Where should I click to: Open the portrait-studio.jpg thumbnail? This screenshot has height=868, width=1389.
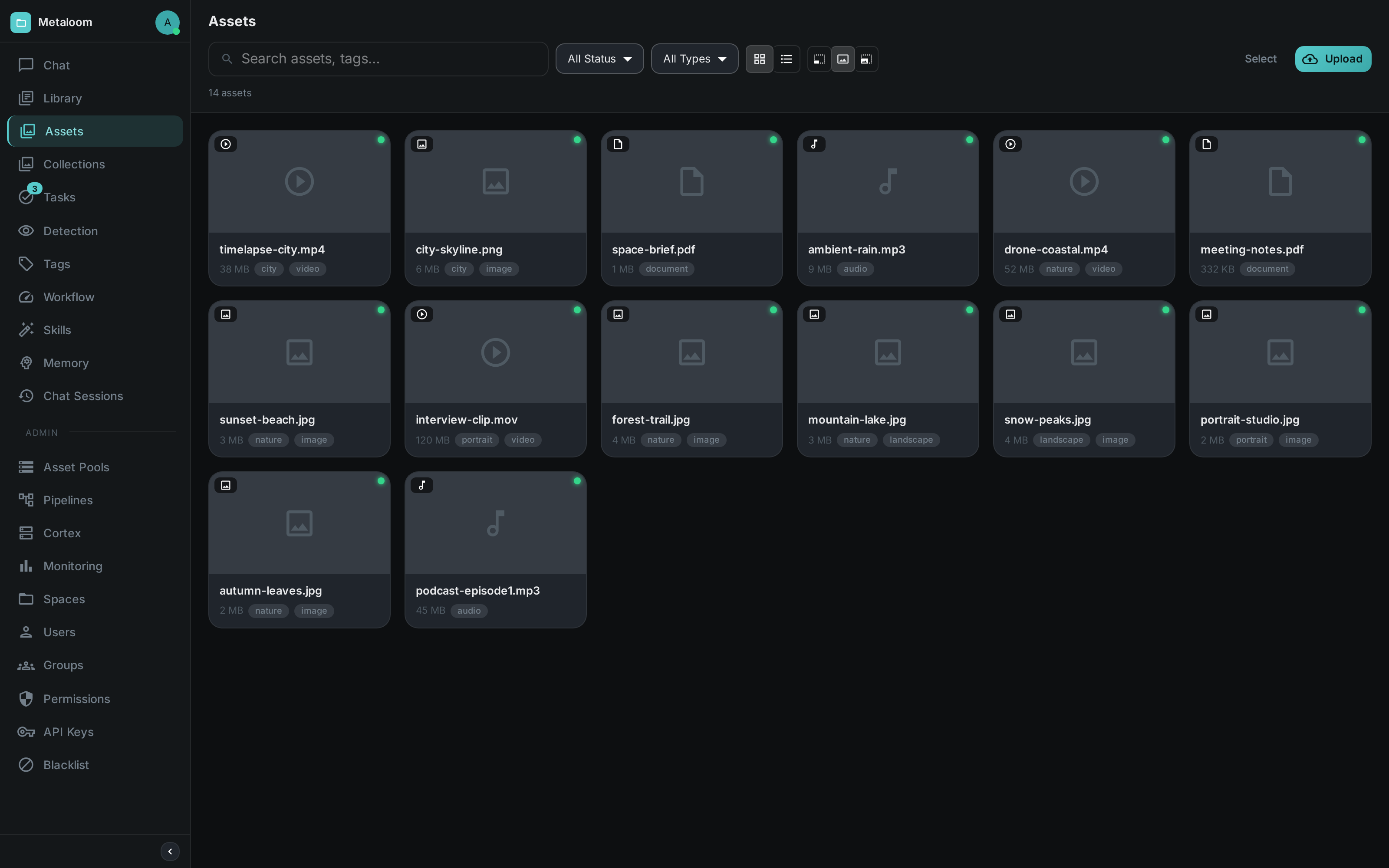pyautogui.click(x=1280, y=352)
